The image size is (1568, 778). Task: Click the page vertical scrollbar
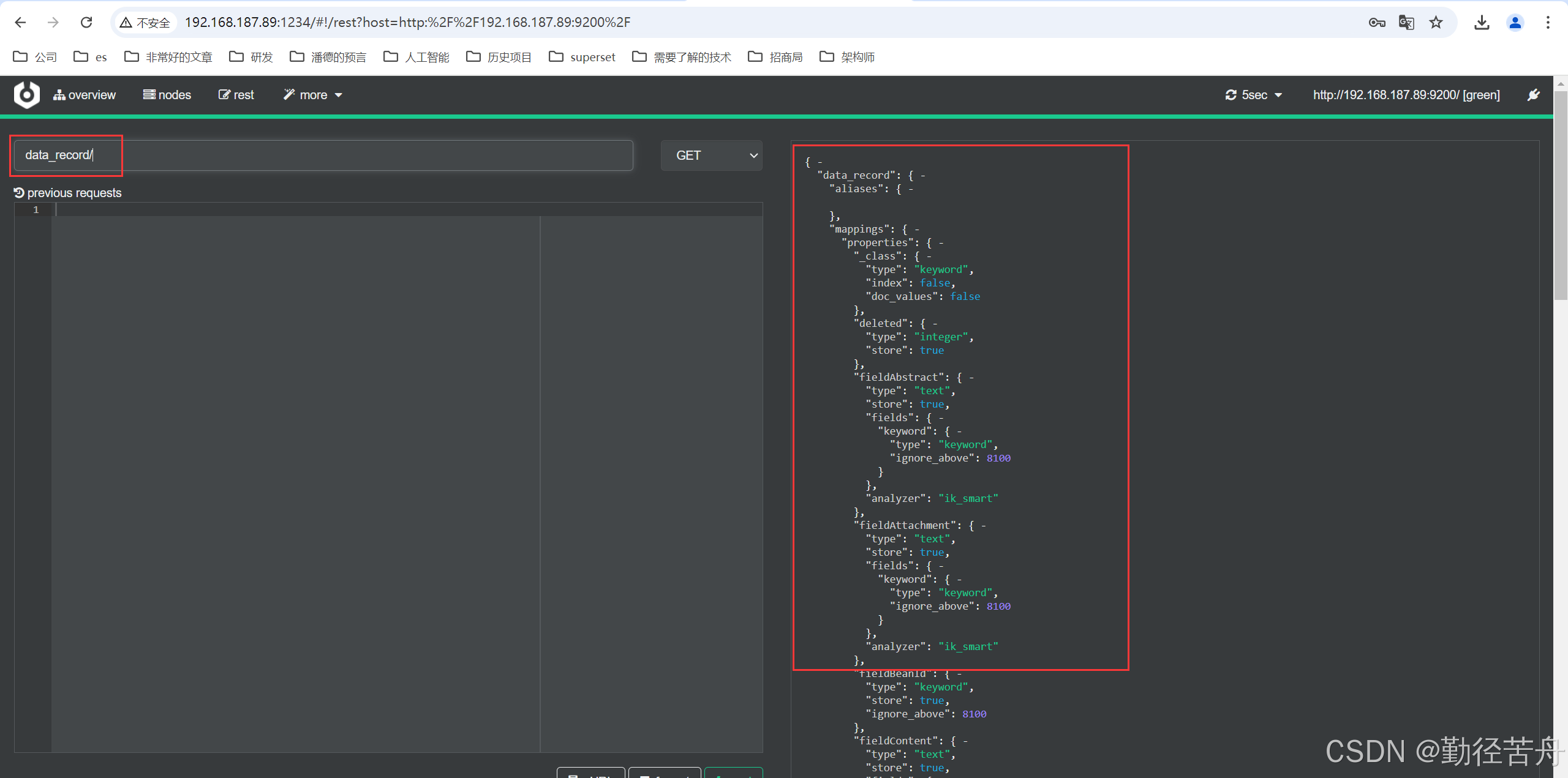pyautogui.click(x=1560, y=196)
